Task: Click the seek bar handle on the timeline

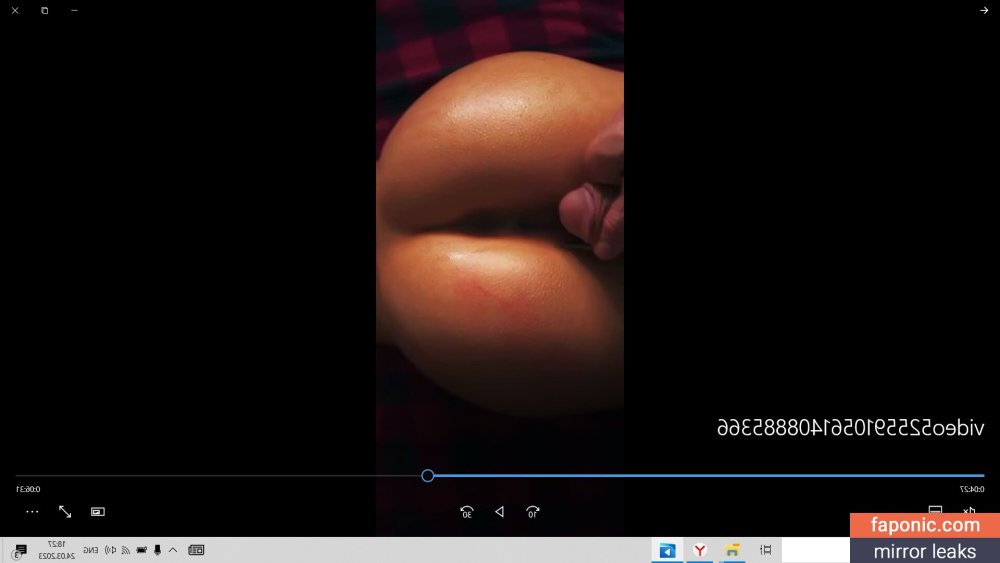Action: [427, 476]
